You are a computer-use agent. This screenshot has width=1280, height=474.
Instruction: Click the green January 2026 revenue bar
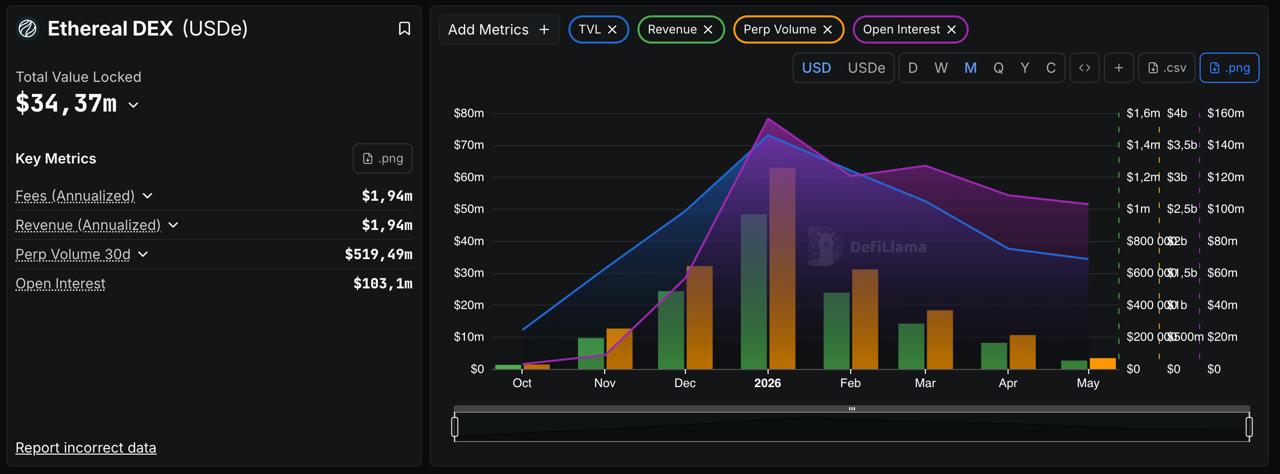[754, 291]
